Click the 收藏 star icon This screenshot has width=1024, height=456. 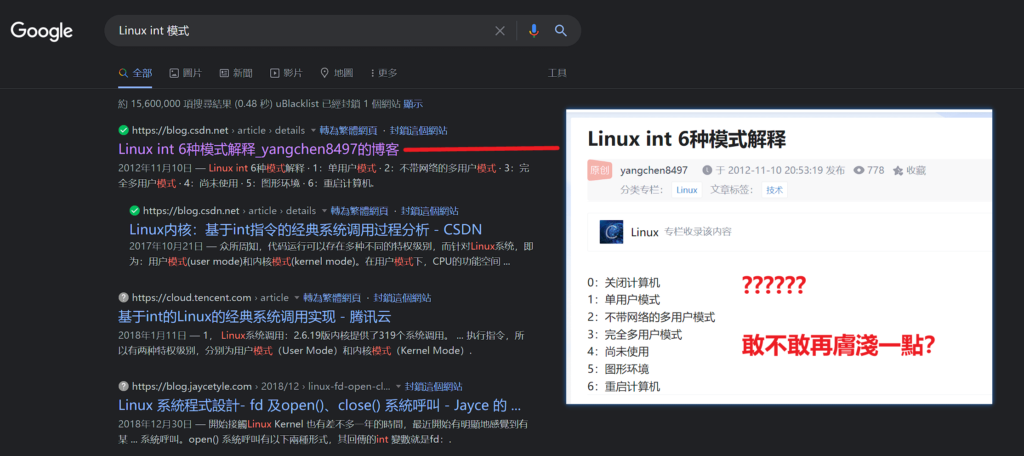click(898, 171)
